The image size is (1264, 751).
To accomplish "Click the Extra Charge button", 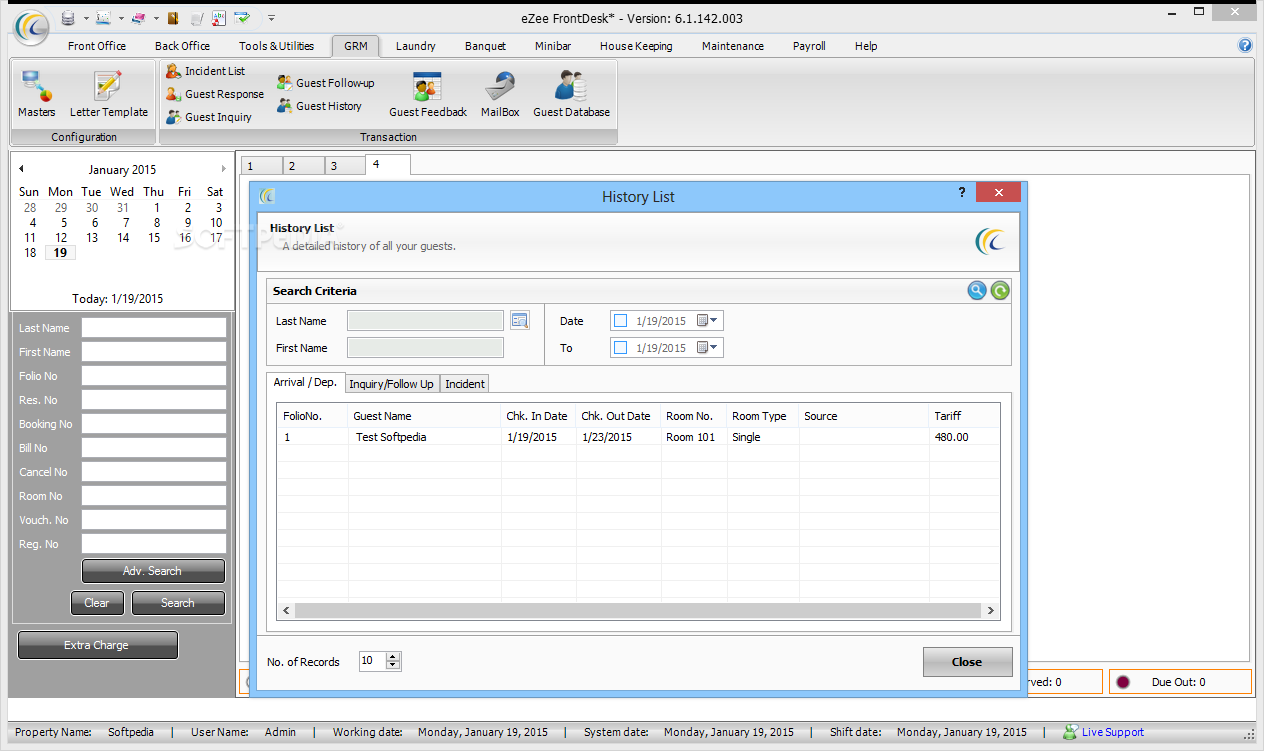I will (x=97, y=645).
